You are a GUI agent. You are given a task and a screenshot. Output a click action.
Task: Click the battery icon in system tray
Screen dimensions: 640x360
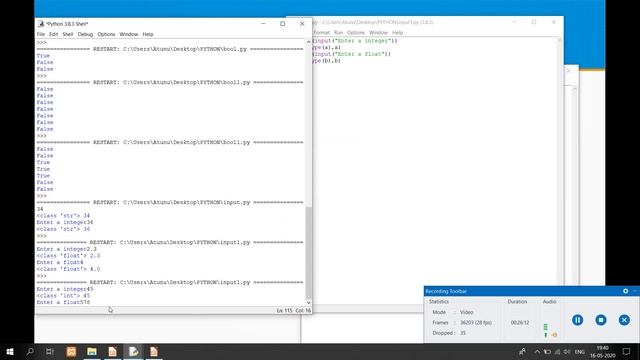coord(547,351)
